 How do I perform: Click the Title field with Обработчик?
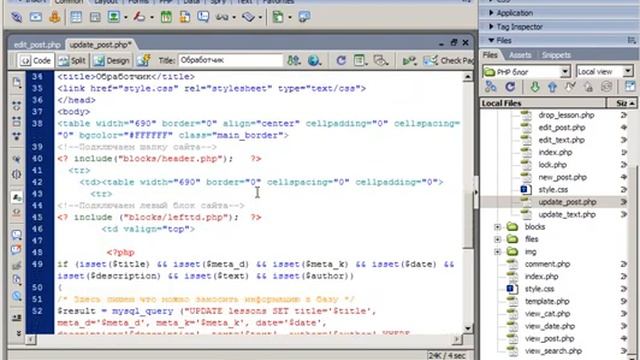click(230, 60)
